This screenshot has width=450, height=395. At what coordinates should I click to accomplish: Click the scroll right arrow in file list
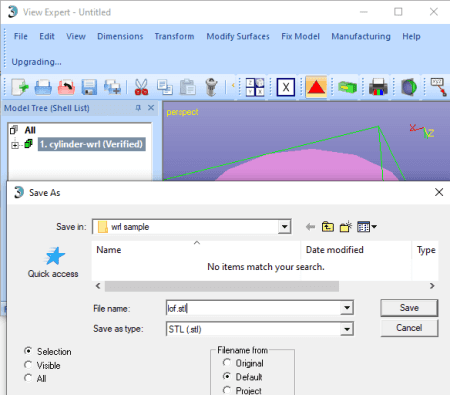[432, 286]
